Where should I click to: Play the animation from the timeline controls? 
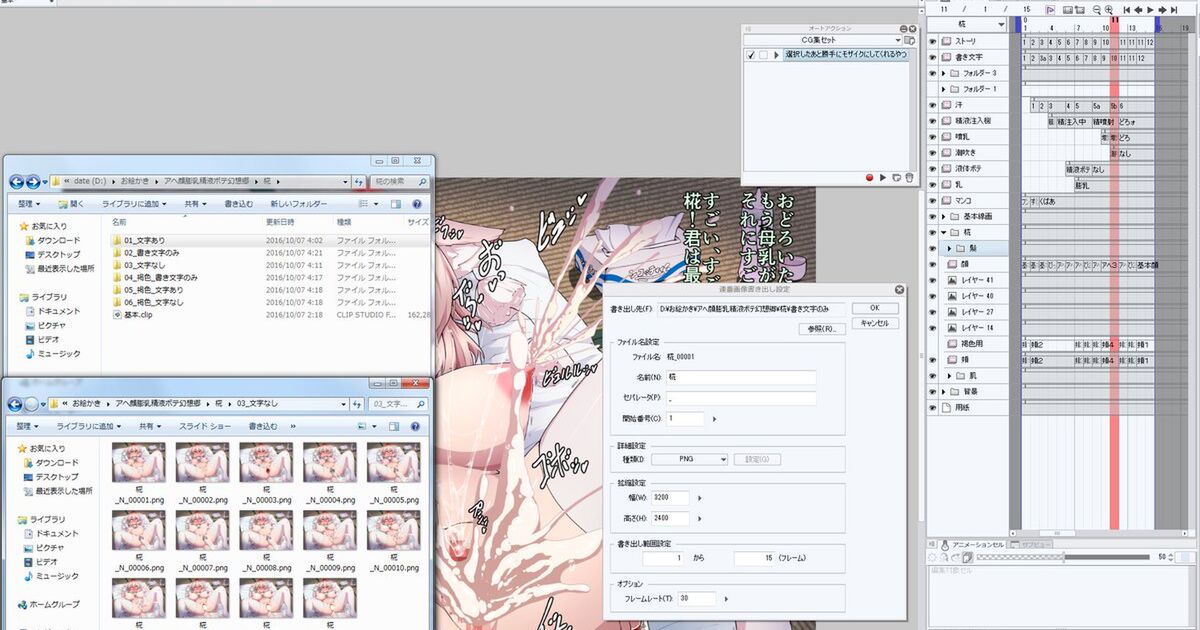click(x=1150, y=9)
